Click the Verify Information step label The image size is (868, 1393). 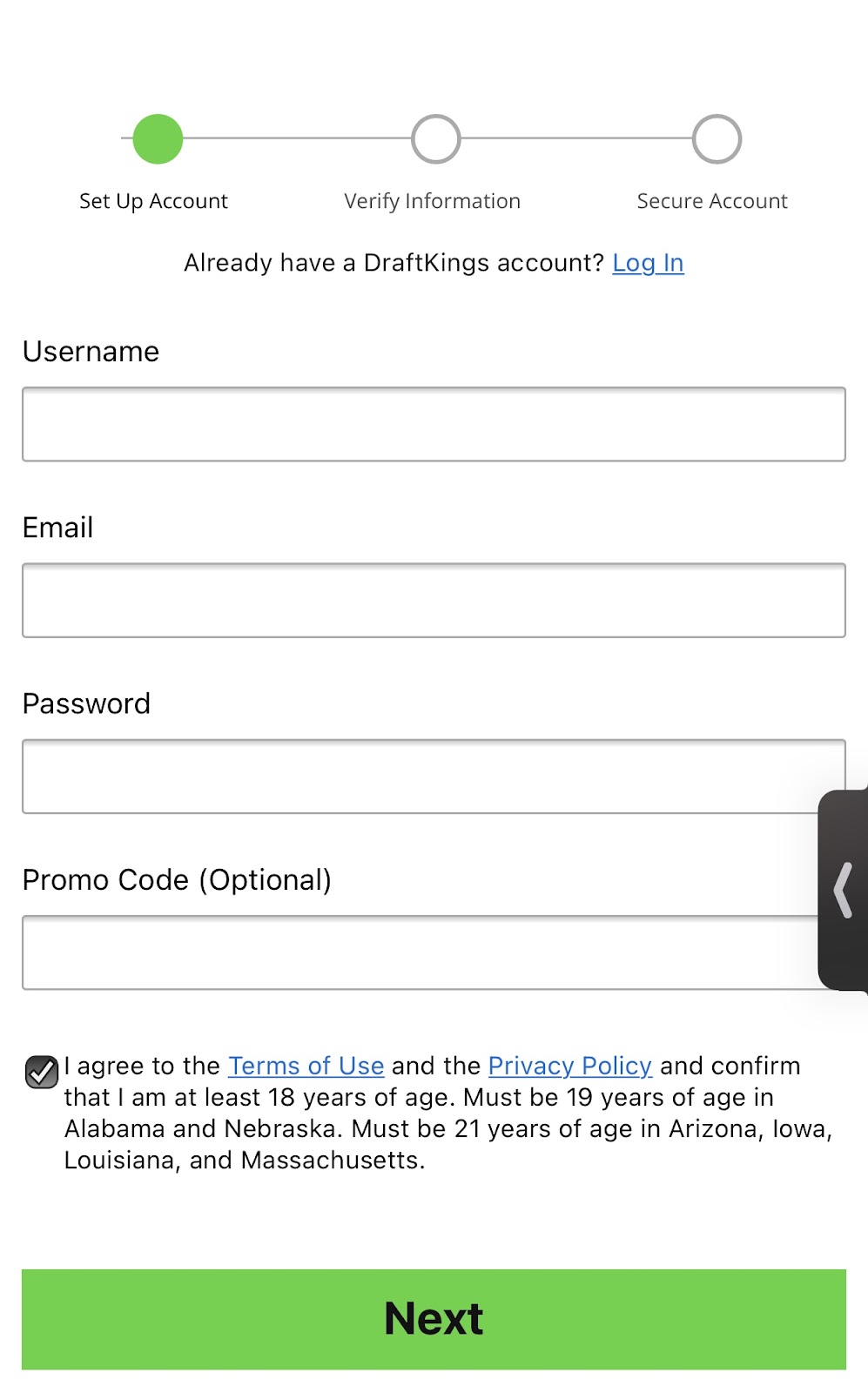432,201
